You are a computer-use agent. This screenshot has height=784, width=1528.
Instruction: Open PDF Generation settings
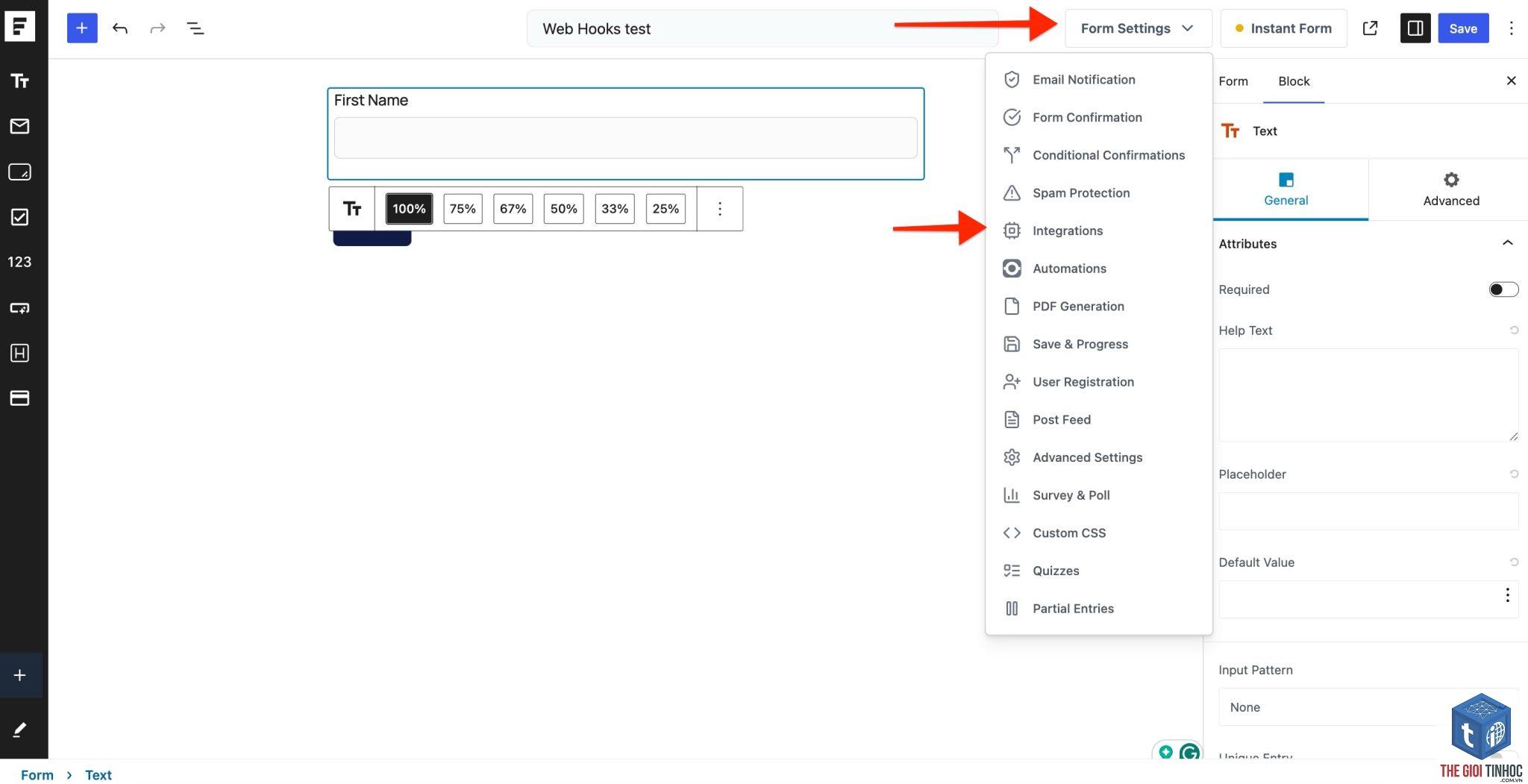pyautogui.click(x=1098, y=307)
